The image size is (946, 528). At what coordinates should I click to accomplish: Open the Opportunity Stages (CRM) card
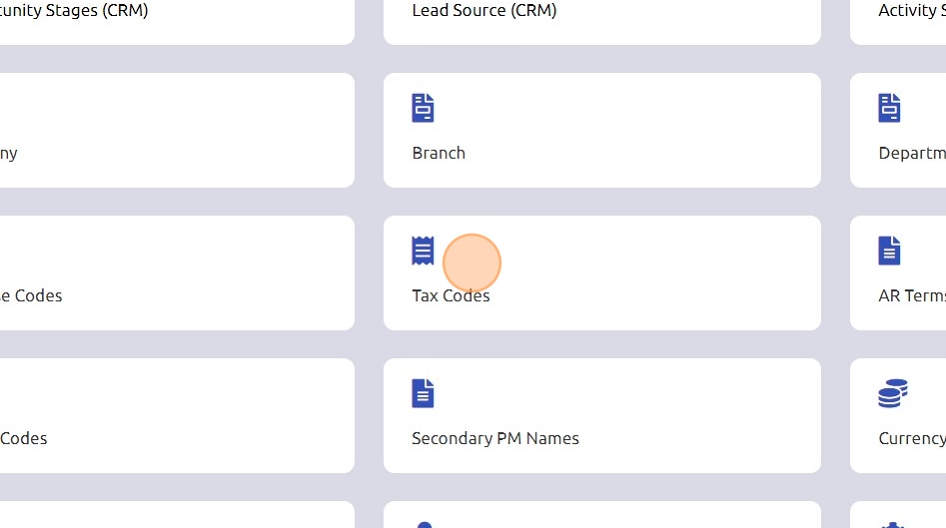point(74,11)
